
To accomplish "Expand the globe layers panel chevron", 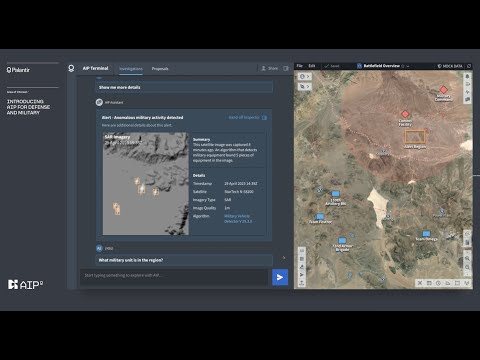I will click(308, 77).
